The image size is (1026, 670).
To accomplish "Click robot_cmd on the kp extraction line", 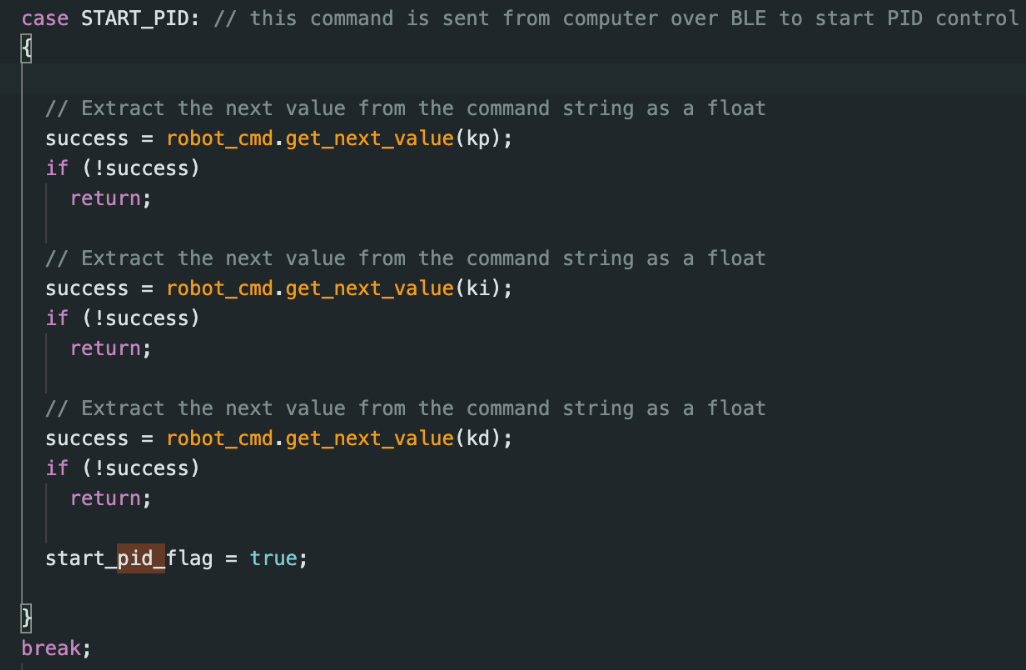I will 219,138.
